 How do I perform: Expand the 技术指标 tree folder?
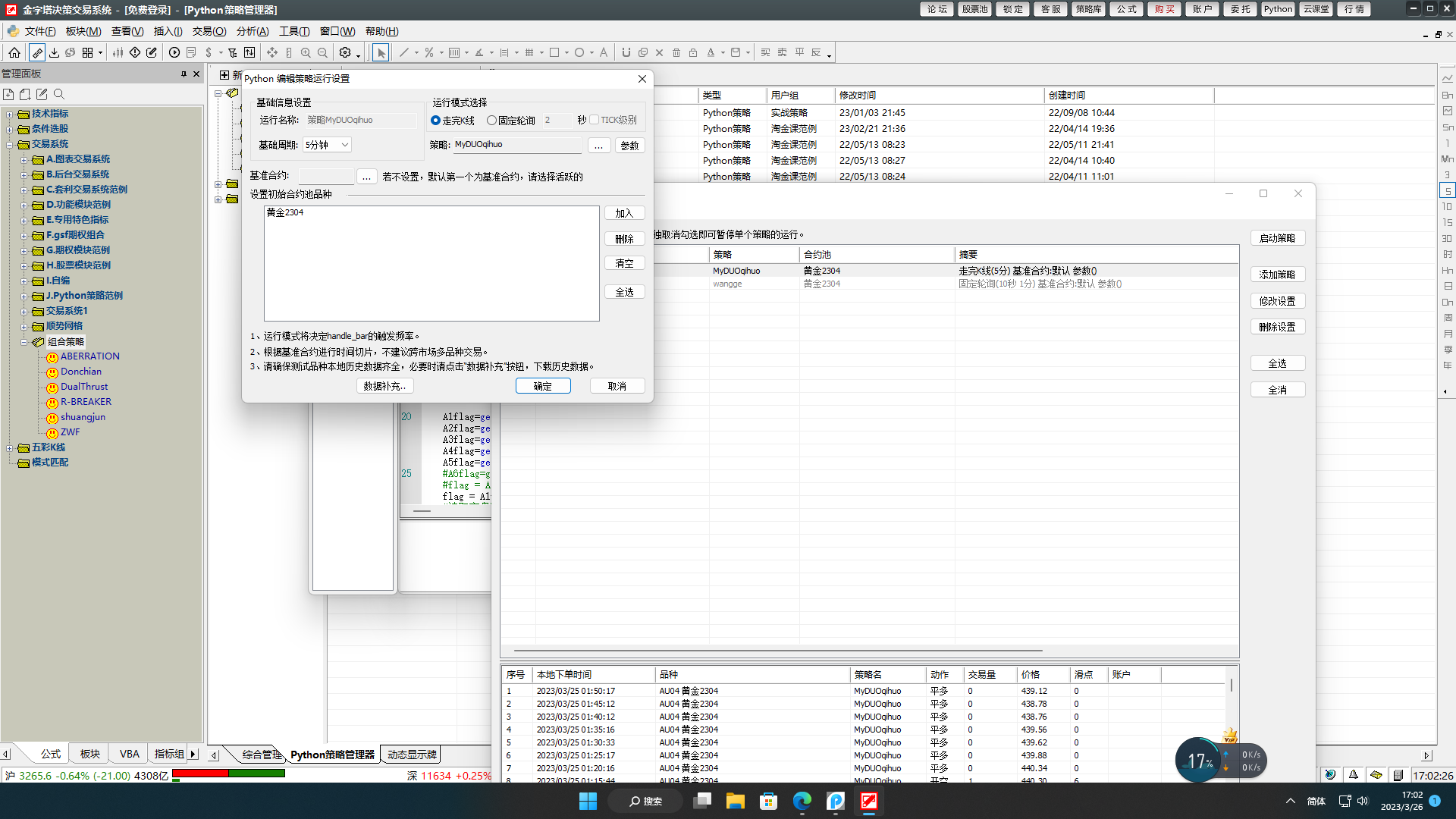click(10, 115)
